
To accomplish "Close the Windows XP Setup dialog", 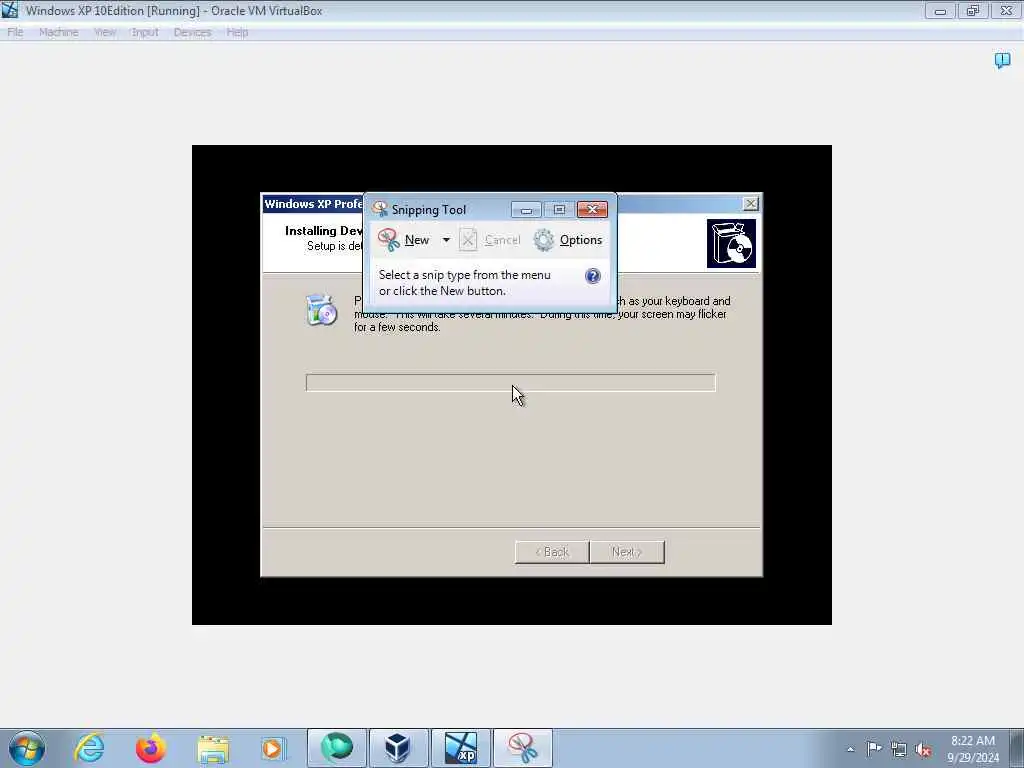I will 751,204.
